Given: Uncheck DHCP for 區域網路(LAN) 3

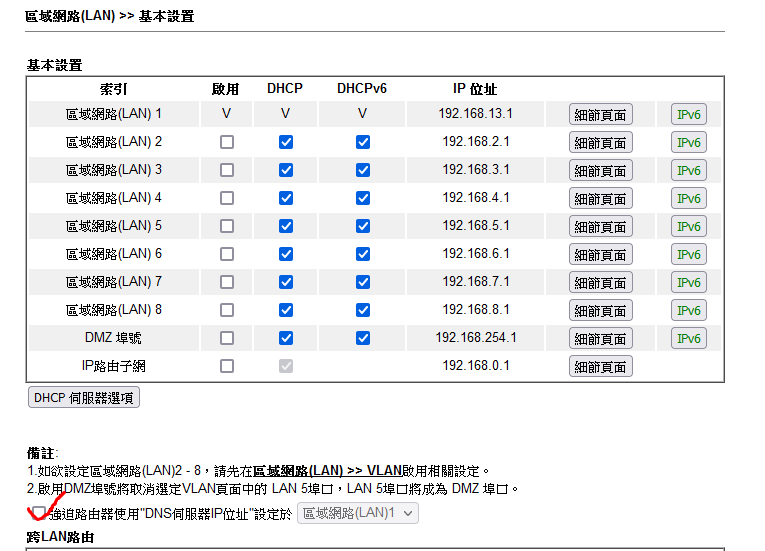Looking at the screenshot, I should tap(285, 170).
